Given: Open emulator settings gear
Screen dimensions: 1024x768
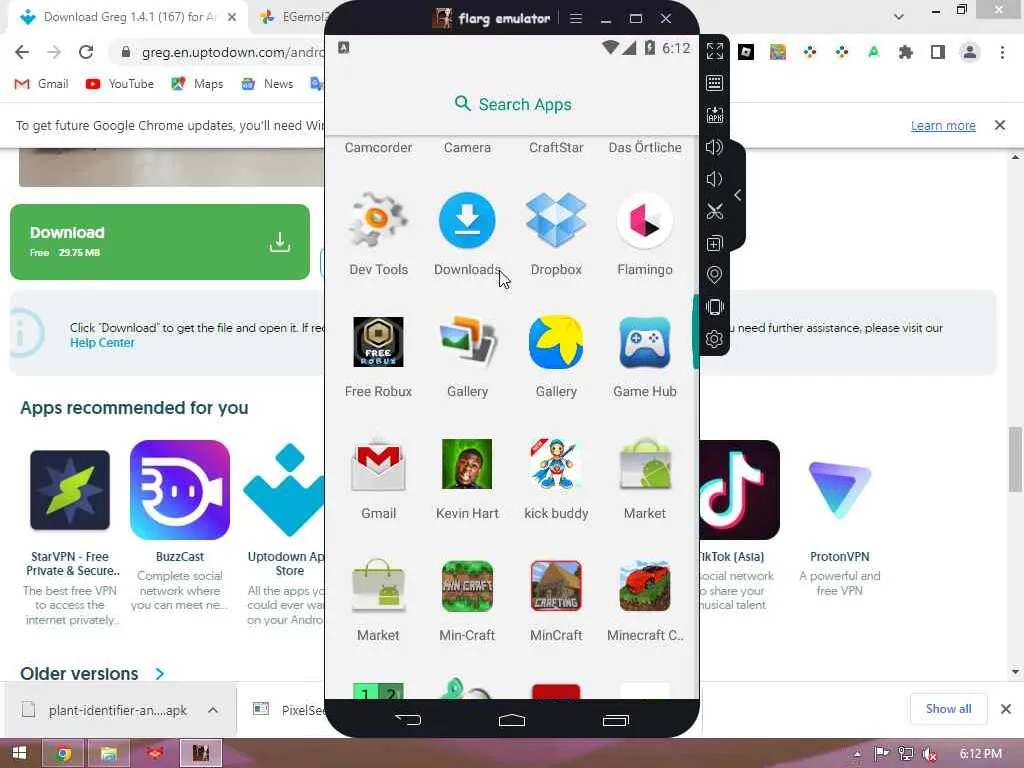Looking at the screenshot, I should (714, 339).
